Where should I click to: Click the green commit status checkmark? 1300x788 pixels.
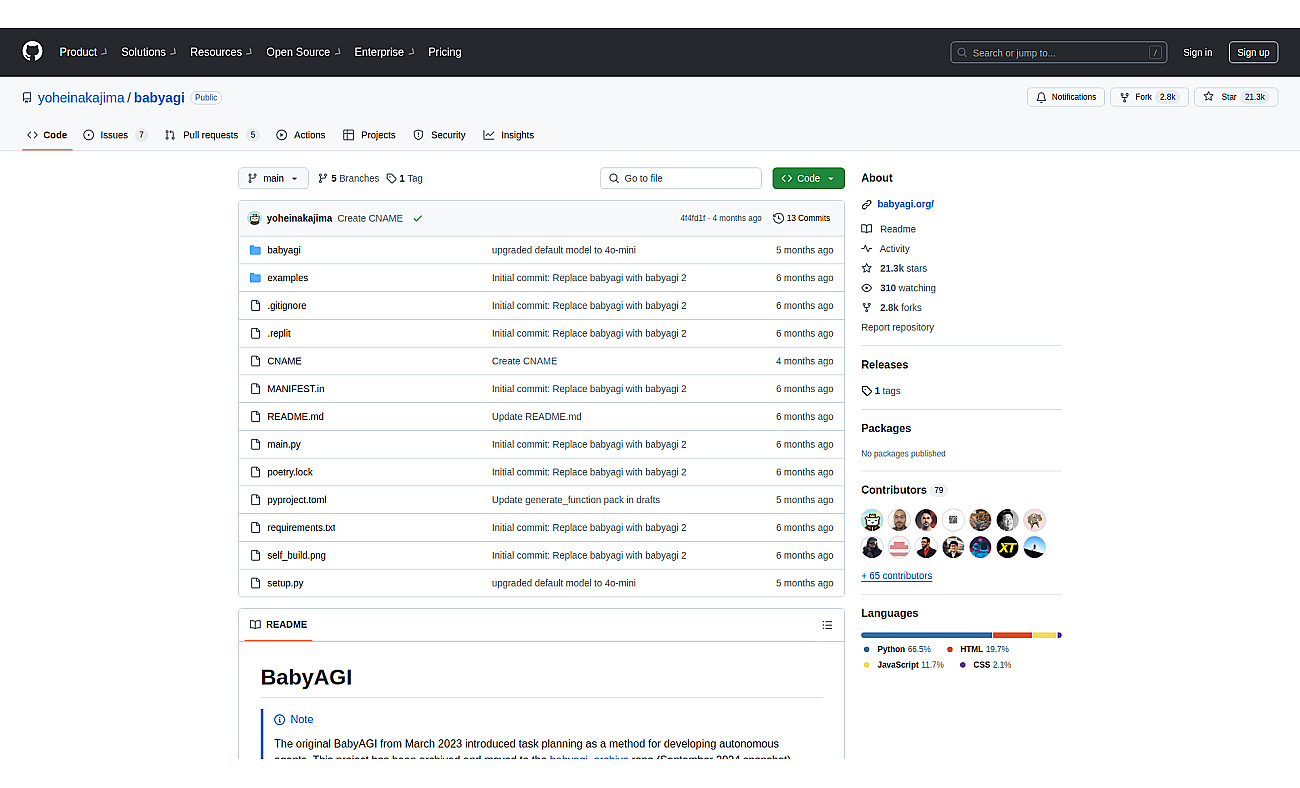pos(417,218)
